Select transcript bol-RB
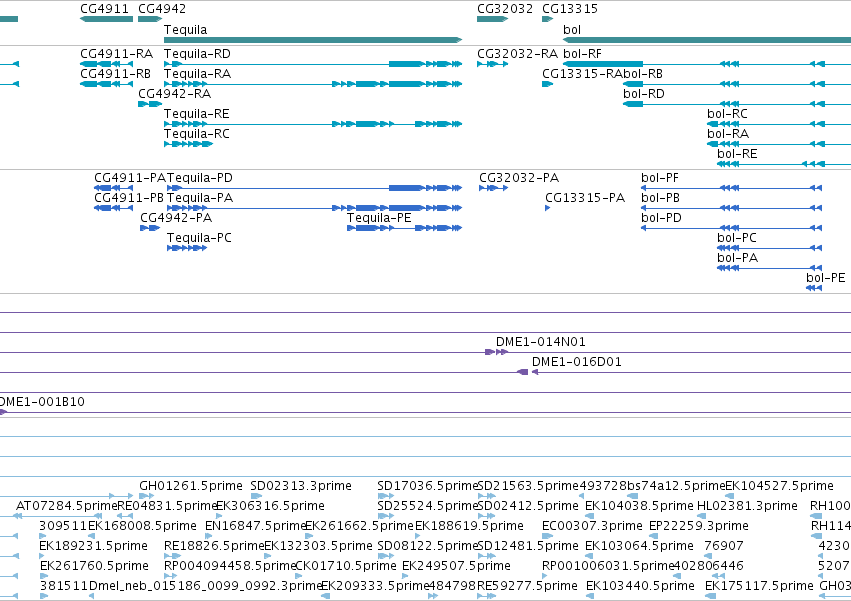Screen dimensions: 851x601 737,84
